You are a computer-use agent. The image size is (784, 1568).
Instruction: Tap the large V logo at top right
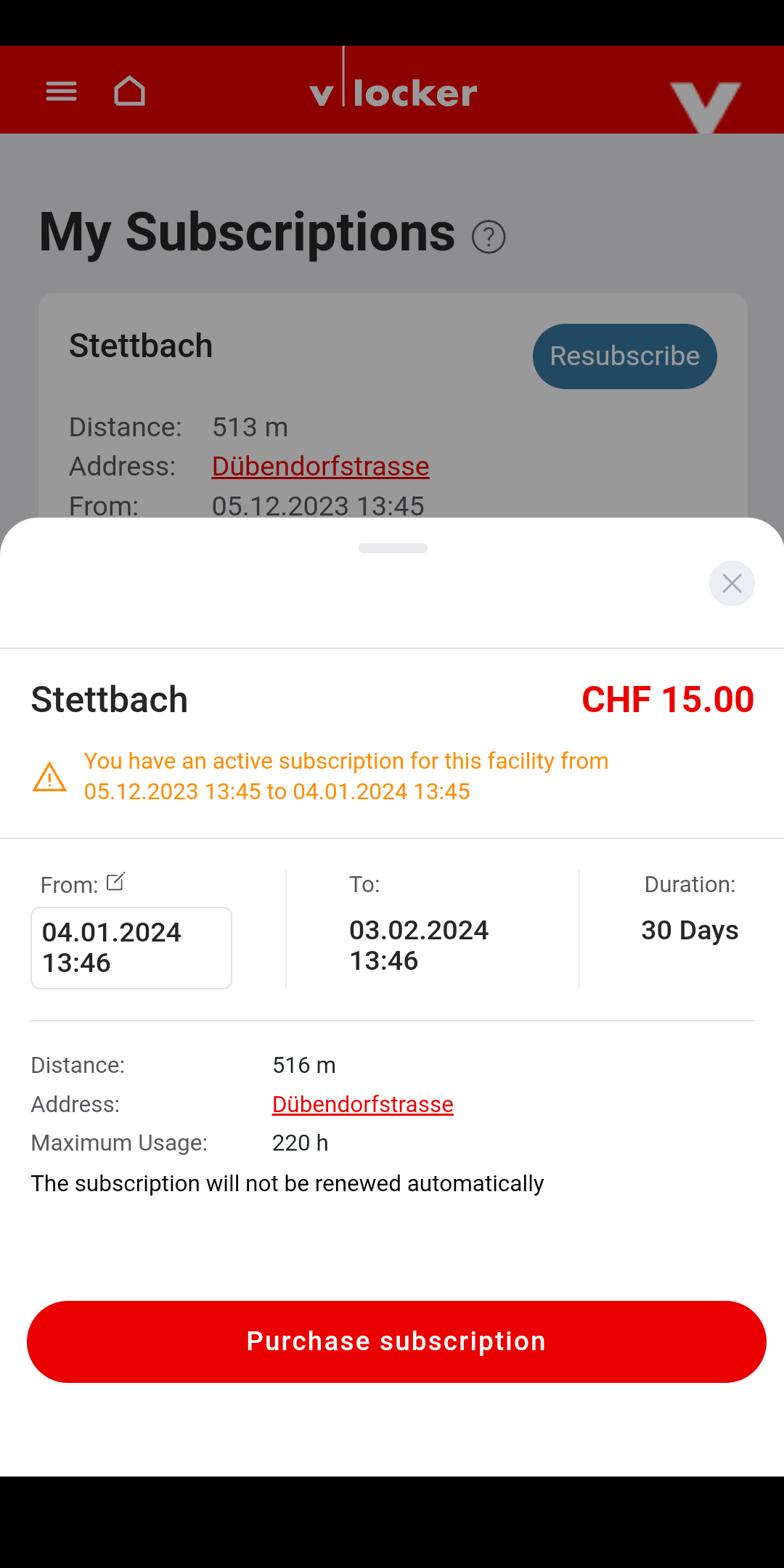[x=705, y=105]
